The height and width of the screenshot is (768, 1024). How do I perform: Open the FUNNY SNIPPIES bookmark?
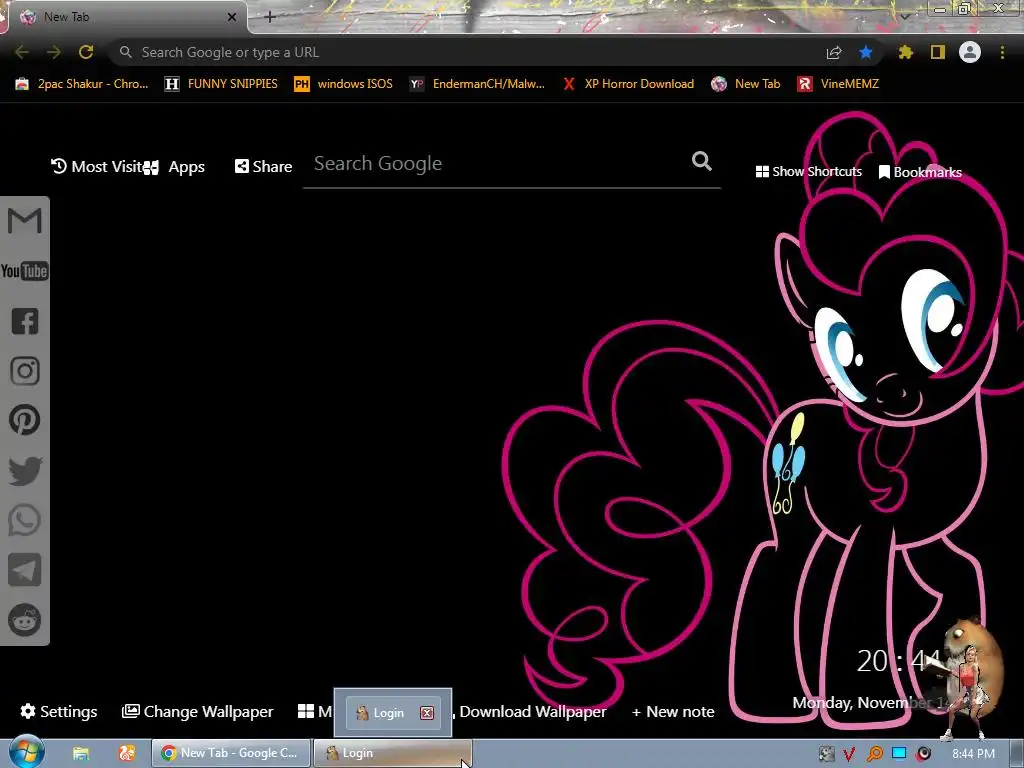coord(221,84)
